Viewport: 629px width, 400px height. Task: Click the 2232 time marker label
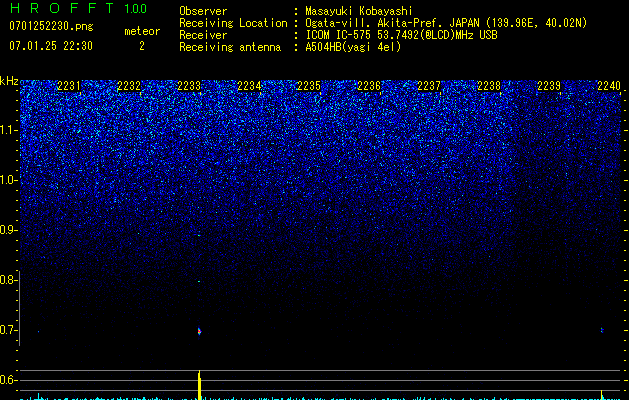tap(129, 86)
